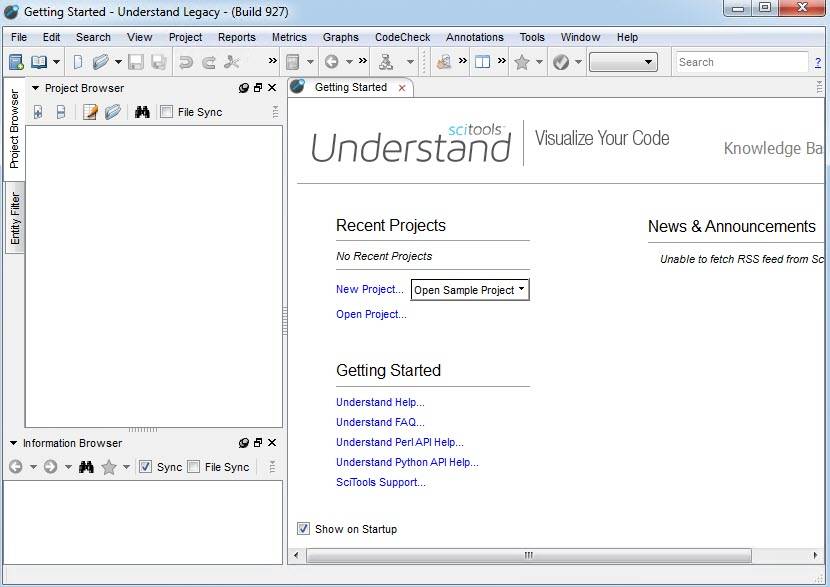
Task: Click the hierarchy graph toolbar icon
Action: point(386,62)
